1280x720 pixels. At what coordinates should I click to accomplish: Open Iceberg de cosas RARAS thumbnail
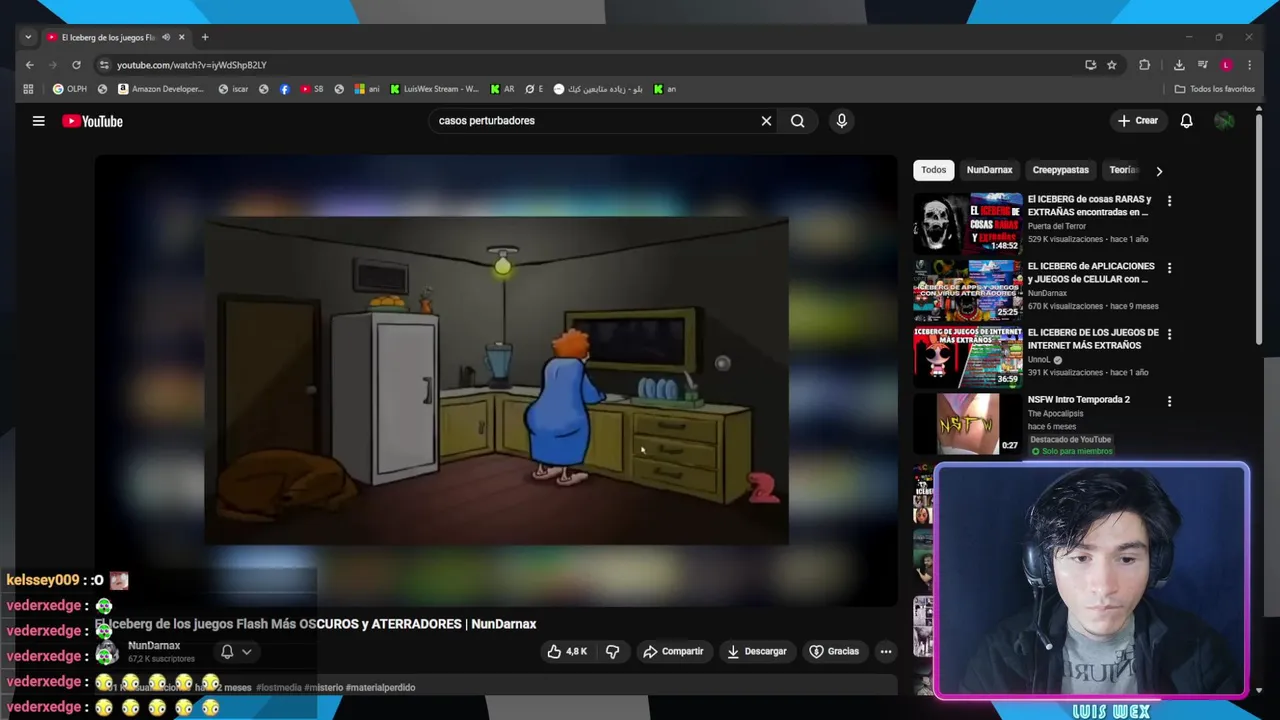pyautogui.click(x=967, y=223)
